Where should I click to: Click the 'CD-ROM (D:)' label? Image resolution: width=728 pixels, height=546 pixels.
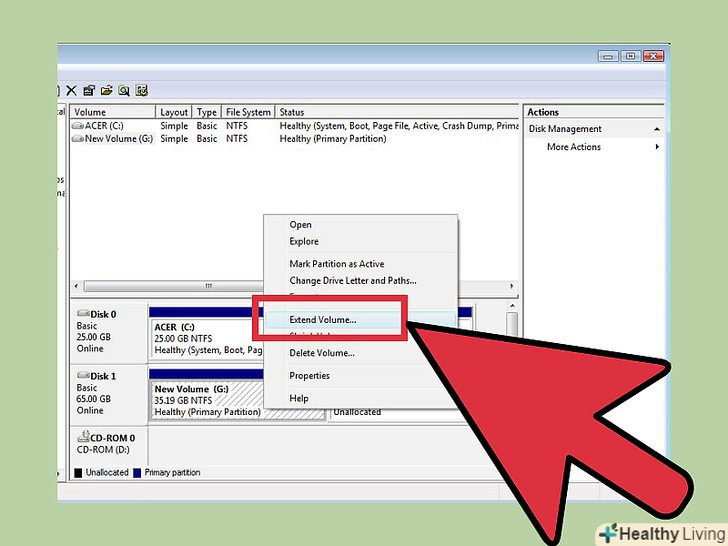pos(103,450)
